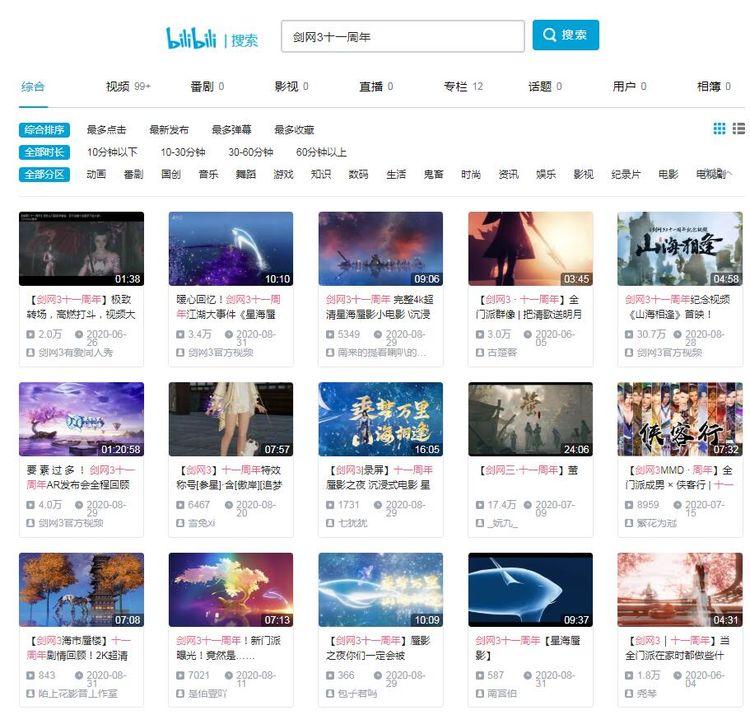
Task: Open the 01:38 video thumbnail
Action: coord(81,249)
